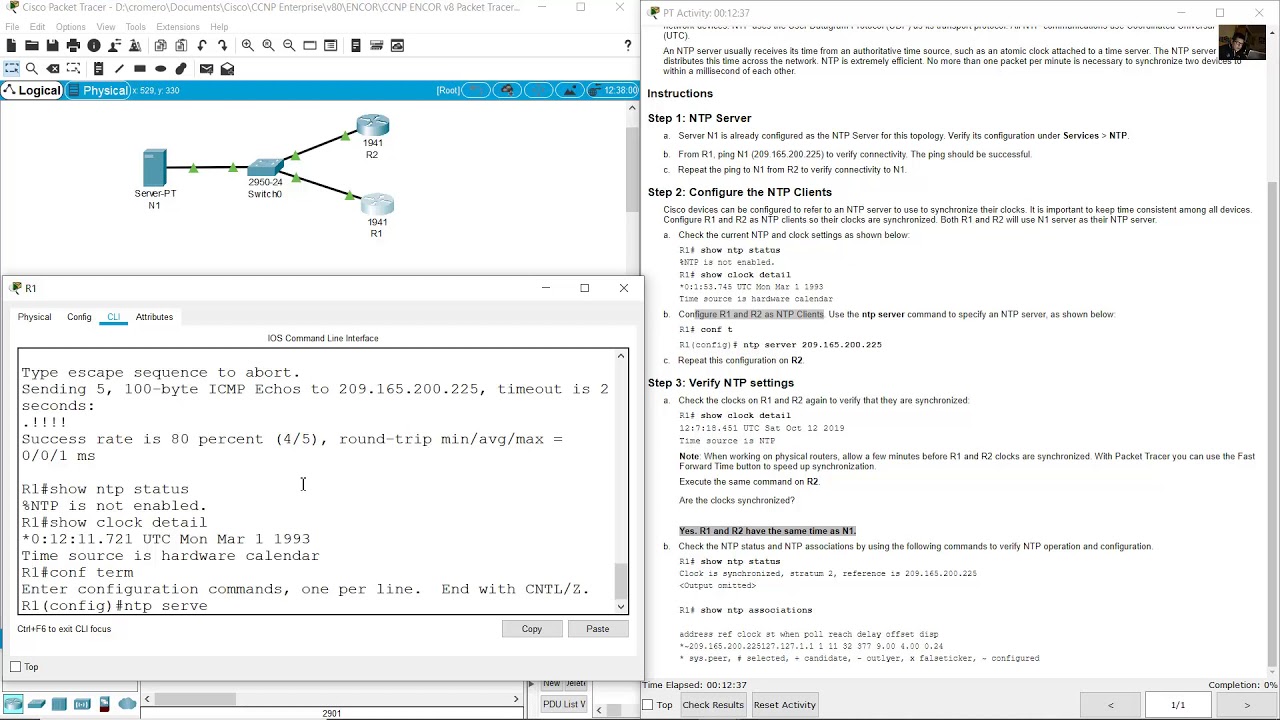Open the Network Information icon
This screenshot has width=1280, height=720.
click(94, 46)
